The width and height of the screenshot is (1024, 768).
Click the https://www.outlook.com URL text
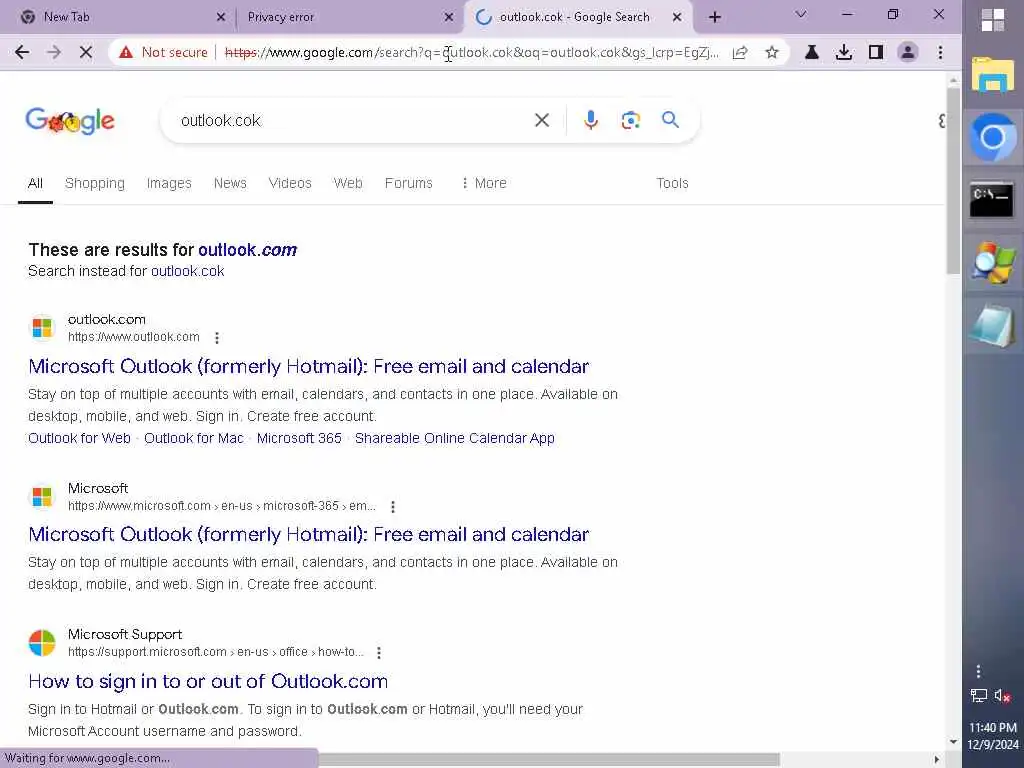coord(134,337)
